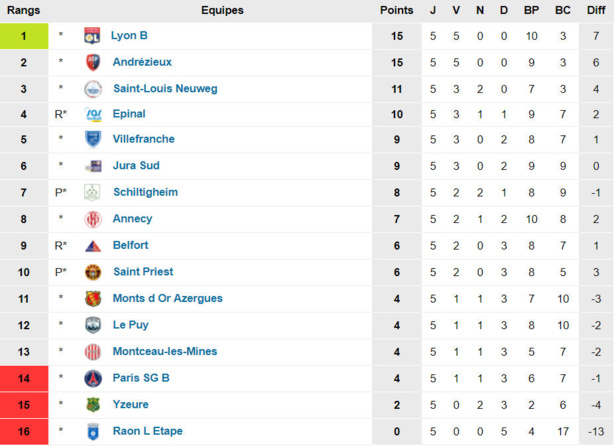Click the red rank 16 cell
This screenshot has width=614, height=446.
[24, 431]
